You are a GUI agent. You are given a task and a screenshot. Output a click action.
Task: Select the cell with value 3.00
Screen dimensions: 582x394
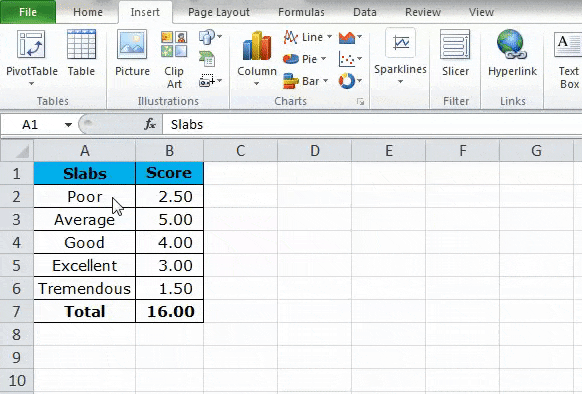coord(169,266)
